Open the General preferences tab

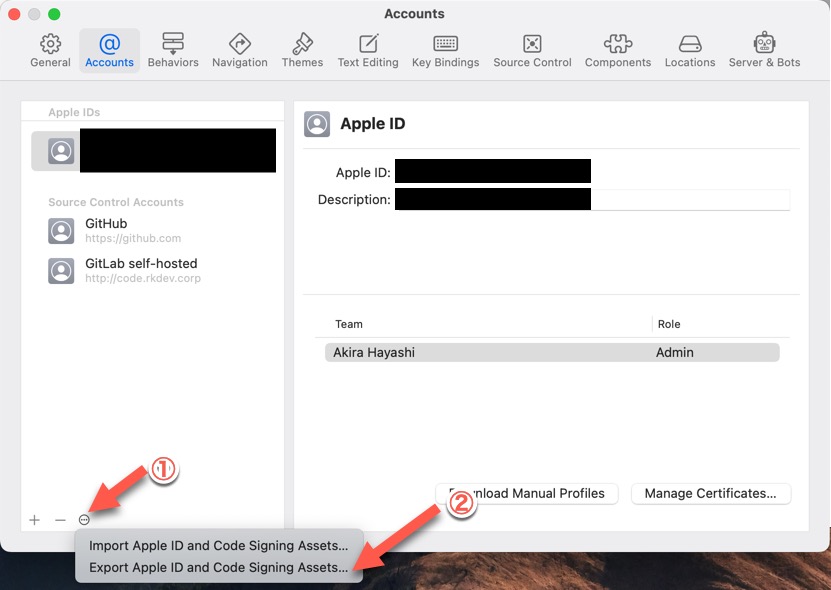click(50, 51)
